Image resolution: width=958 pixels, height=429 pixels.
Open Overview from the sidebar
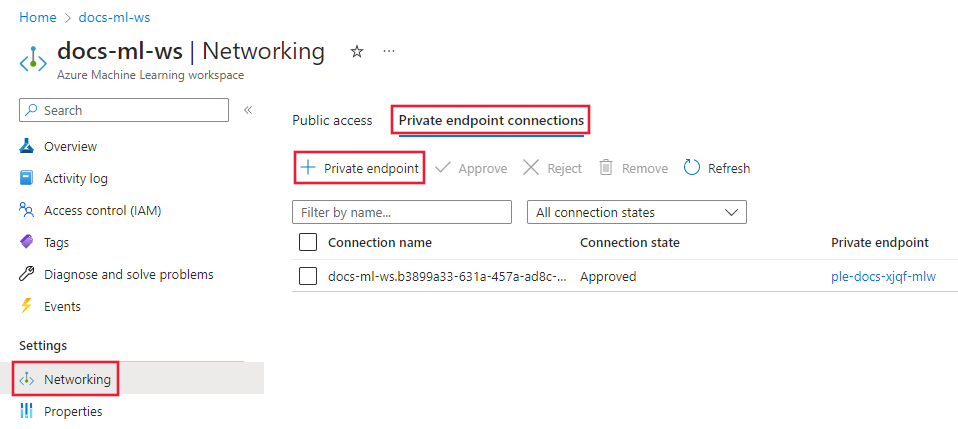[x=70, y=146]
